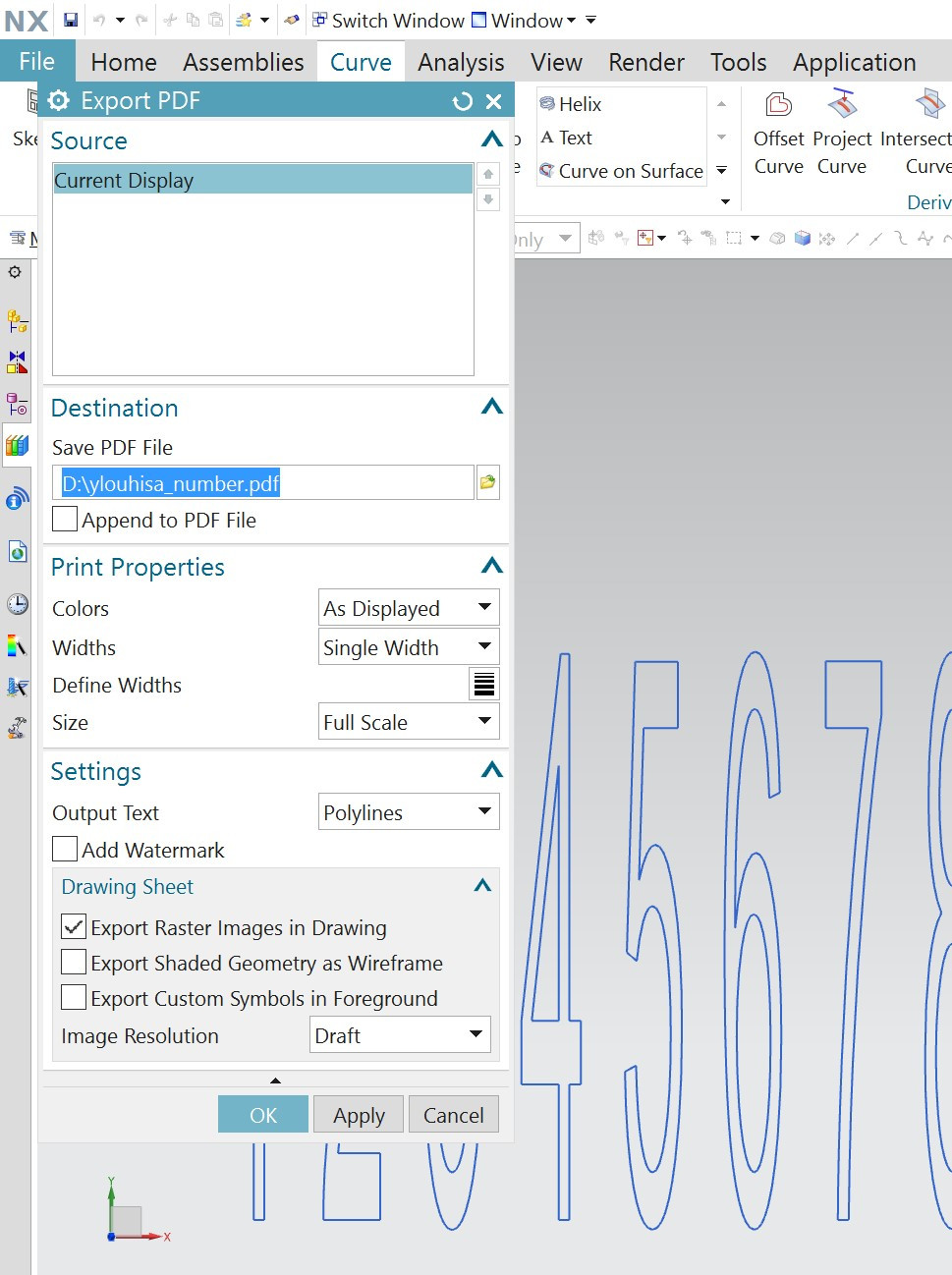Open the color palette sidebar icon
952x1275 pixels.
click(17, 645)
